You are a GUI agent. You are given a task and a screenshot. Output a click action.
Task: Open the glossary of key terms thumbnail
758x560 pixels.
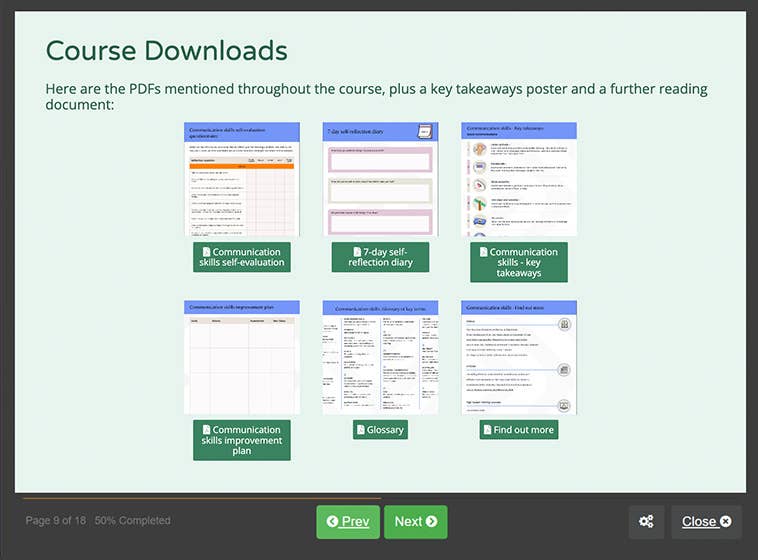coord(380,357)
